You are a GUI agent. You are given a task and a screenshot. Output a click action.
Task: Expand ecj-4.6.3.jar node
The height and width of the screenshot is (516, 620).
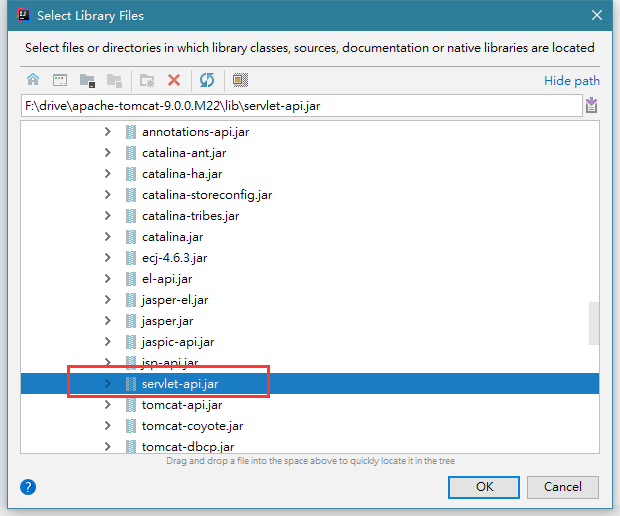108,257
